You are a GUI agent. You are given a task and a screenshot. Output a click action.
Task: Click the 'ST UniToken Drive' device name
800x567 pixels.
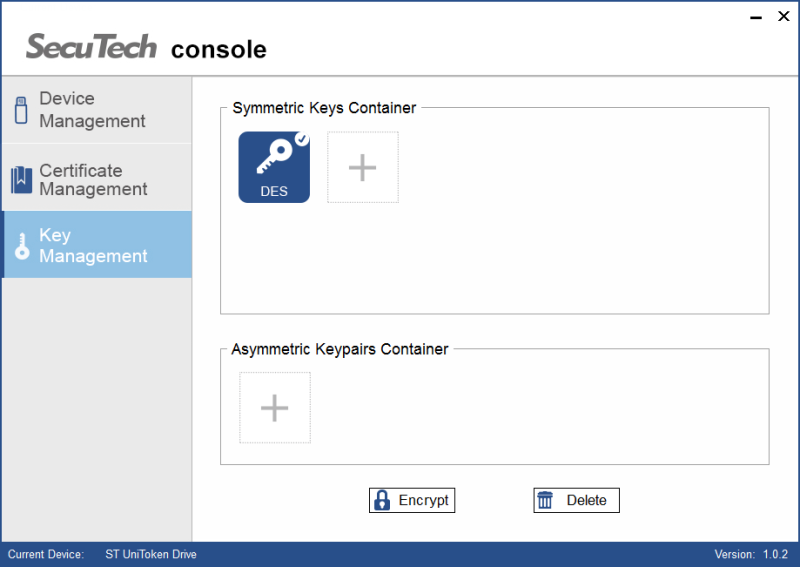(151, 554)
